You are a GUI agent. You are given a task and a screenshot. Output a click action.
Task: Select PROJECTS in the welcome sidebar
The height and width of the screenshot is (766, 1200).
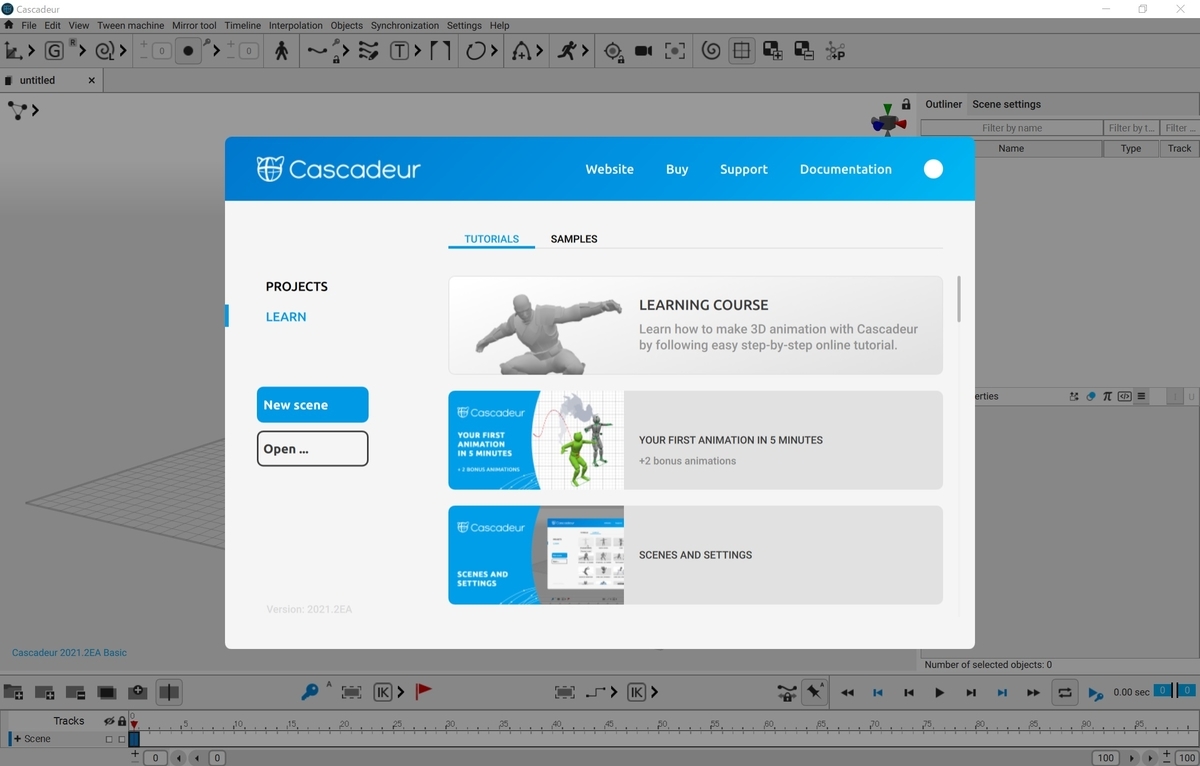(297, 286)
